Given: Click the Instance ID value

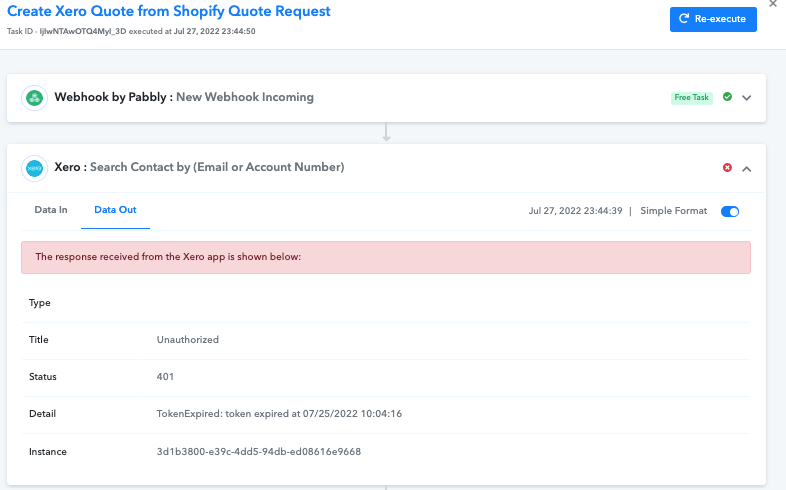Looking at the screenshot, I should click(259, 452).
